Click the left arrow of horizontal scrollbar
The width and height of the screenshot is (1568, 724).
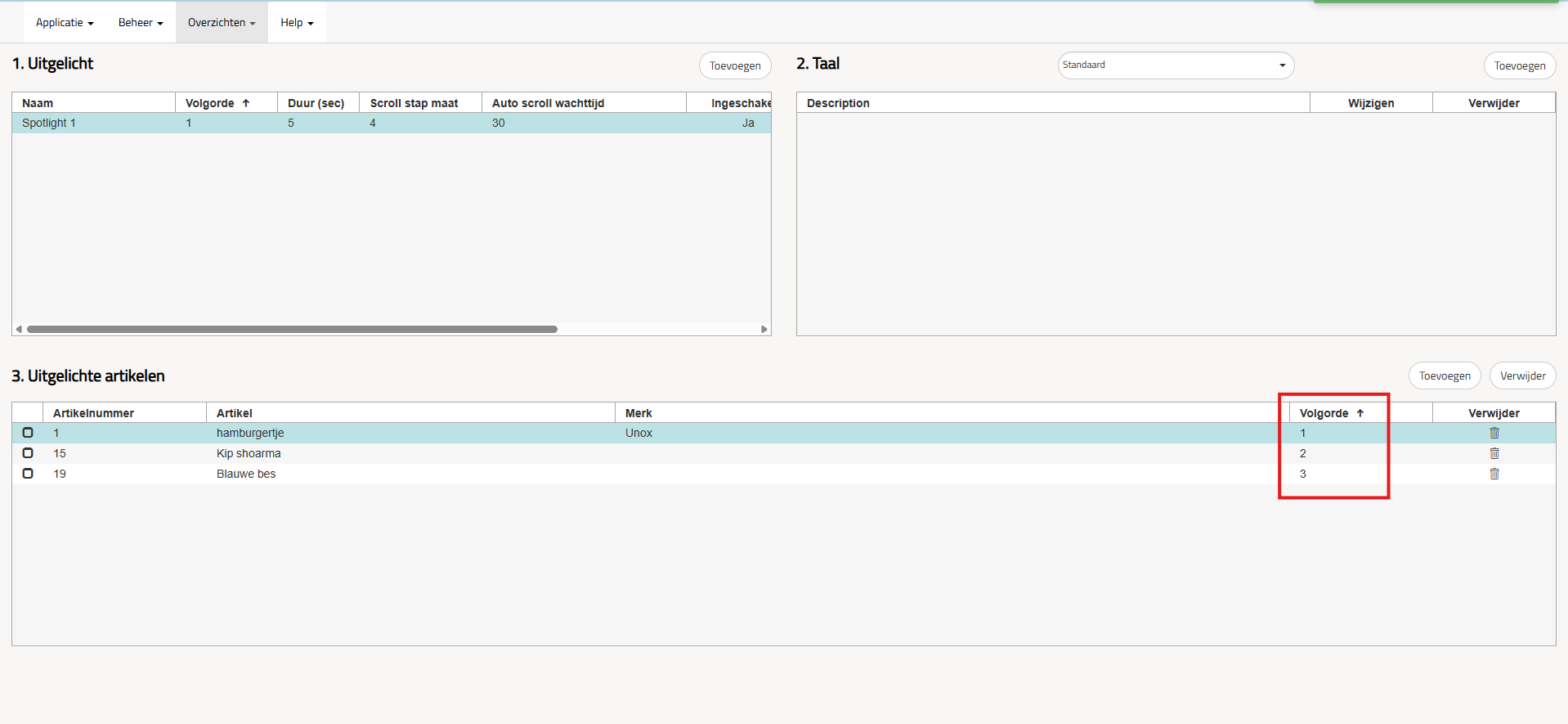[19, 329]
